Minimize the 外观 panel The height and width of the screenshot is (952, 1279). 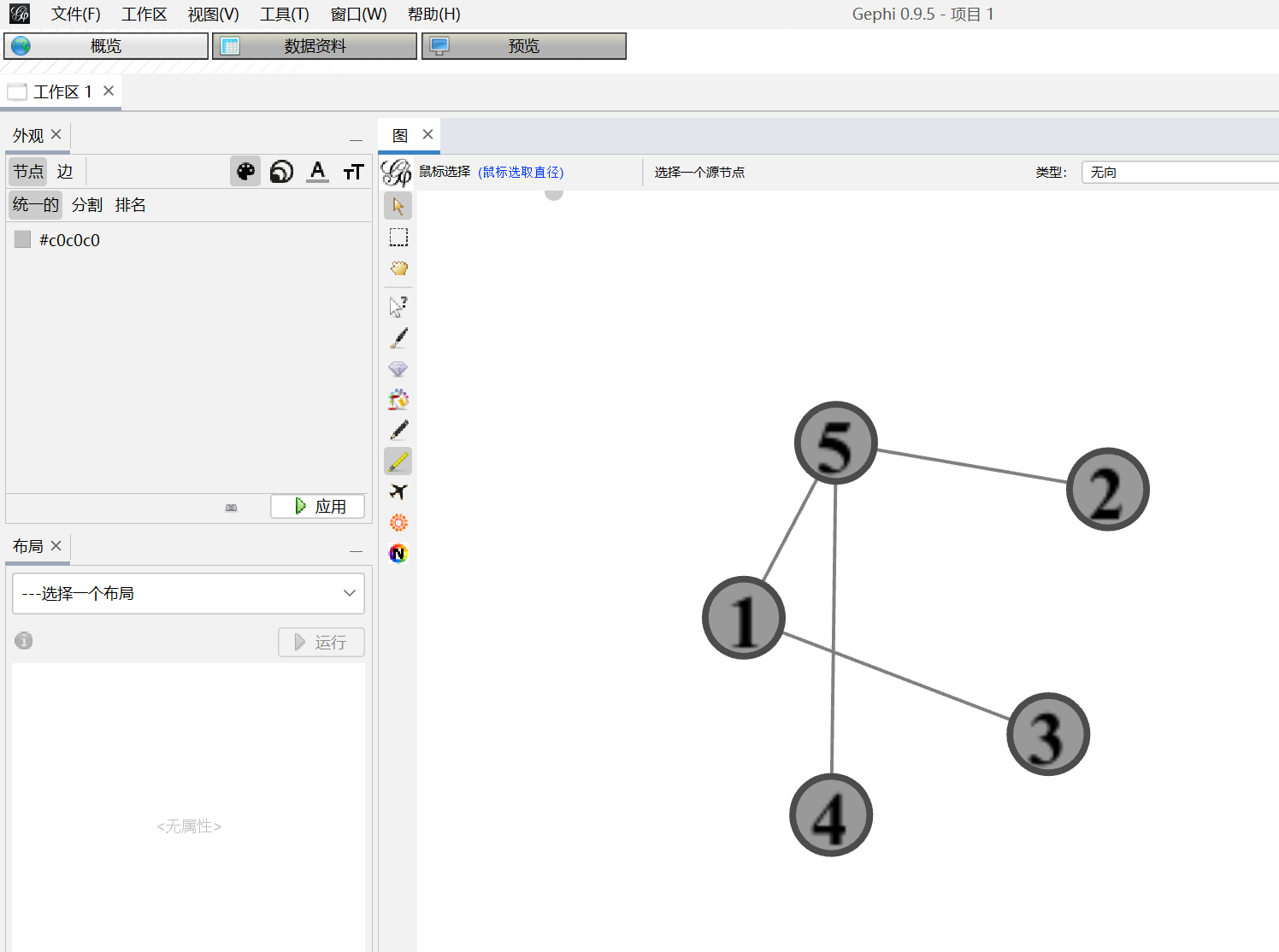tap(356, 140)
